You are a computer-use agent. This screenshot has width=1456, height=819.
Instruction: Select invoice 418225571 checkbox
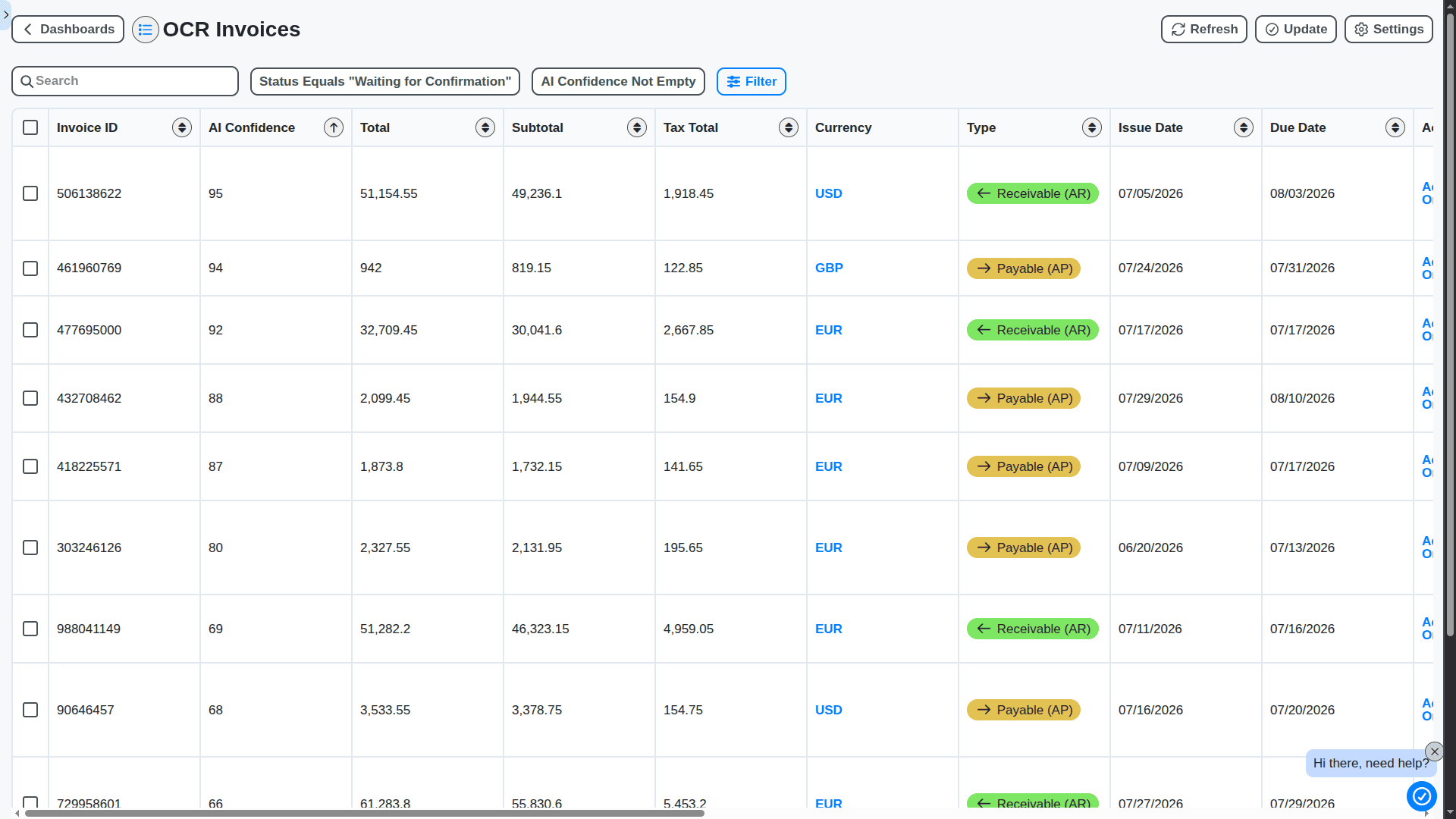(x=30, y=466)
